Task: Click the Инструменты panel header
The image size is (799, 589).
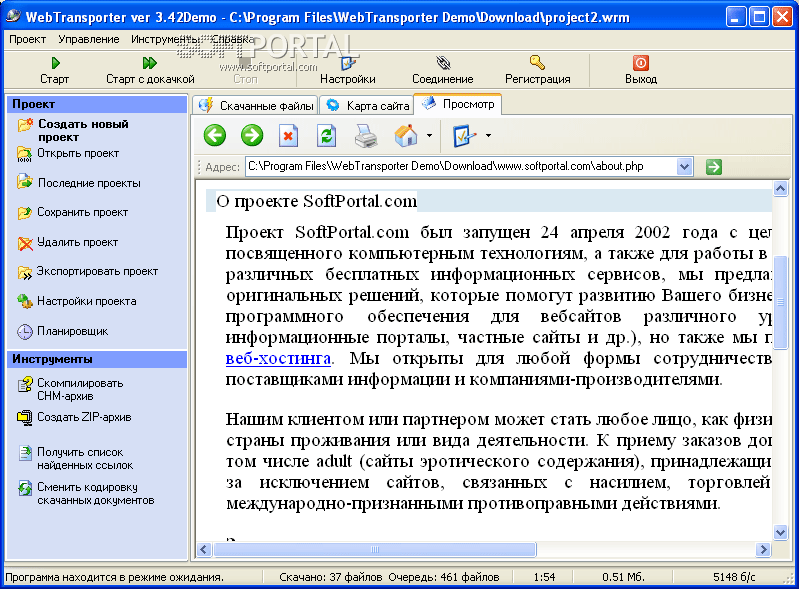Action: pyautogui.click(x=97, y=359)
